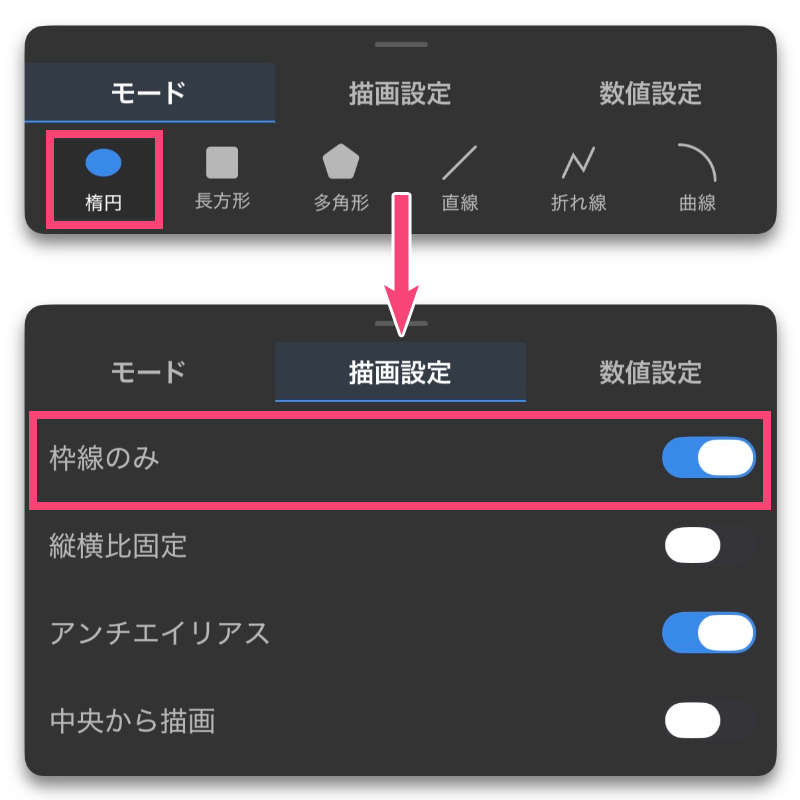Screen dimensions: 800x800
Task: Select the 長方形 rectangle shape mode
Action: (222, 179)
